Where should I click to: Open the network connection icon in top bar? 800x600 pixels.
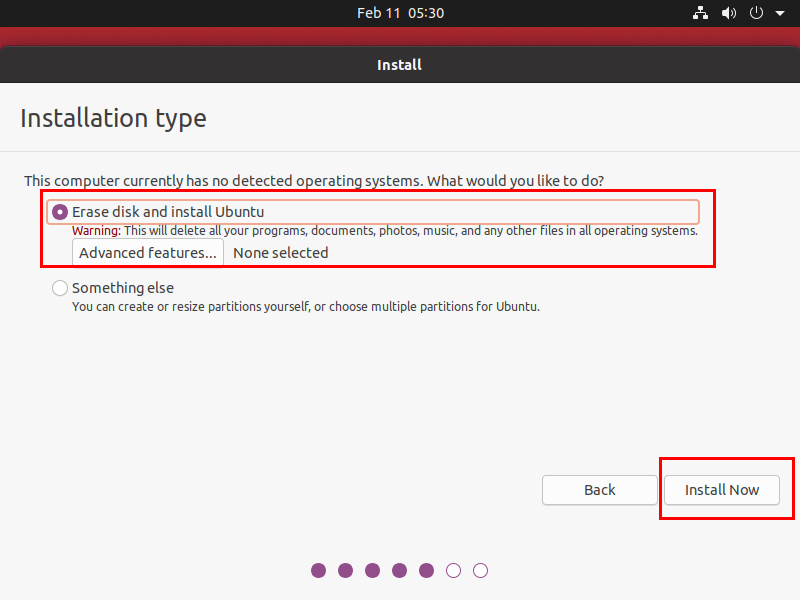[700, 13]
